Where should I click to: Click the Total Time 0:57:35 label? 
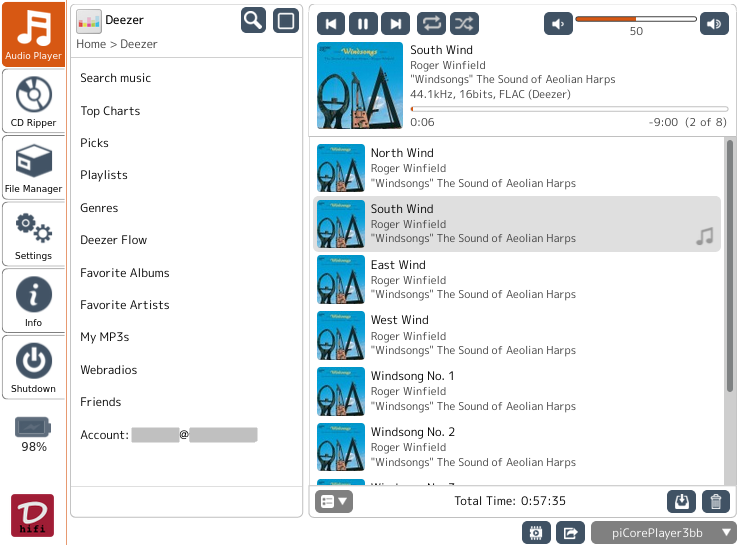pyautogui.click(x=510, y=501)
